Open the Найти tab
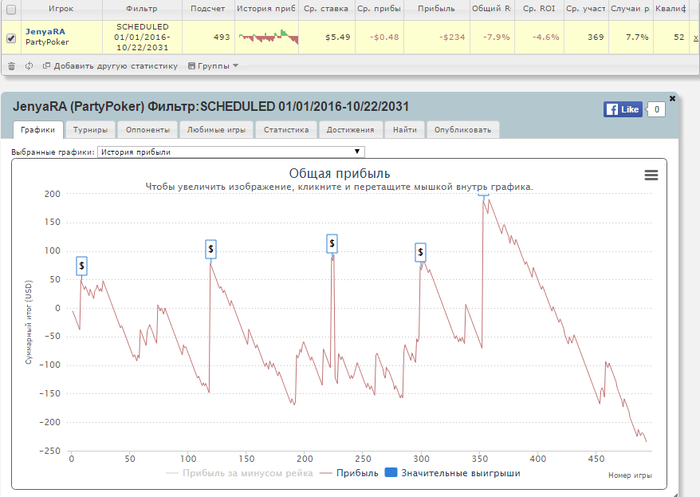Viewport: 700px width, 497px height. point(405,130)
